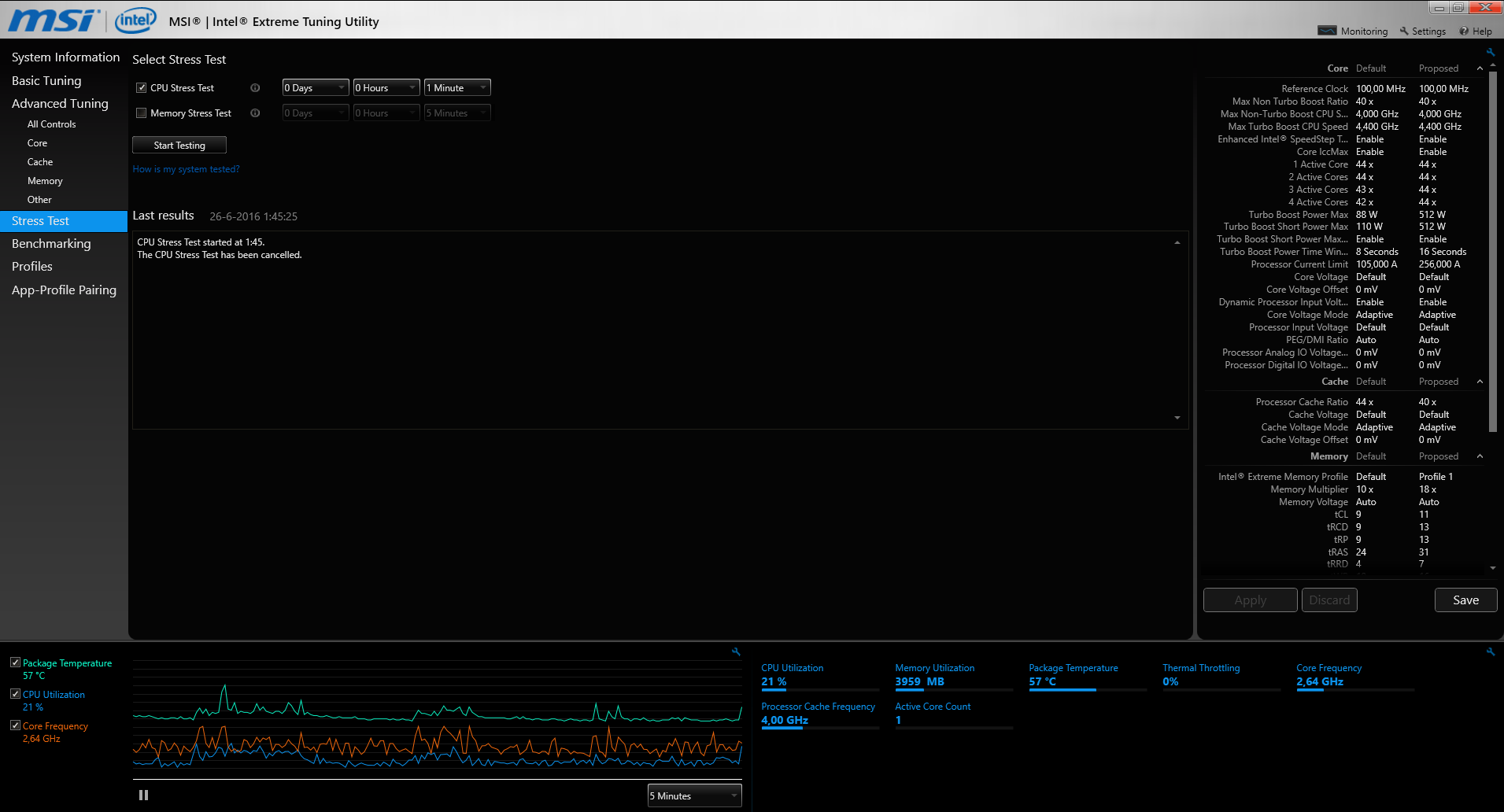1504x812 pixels.
Task: Open Memory test Days dropdown
Action: coord(316,113)
